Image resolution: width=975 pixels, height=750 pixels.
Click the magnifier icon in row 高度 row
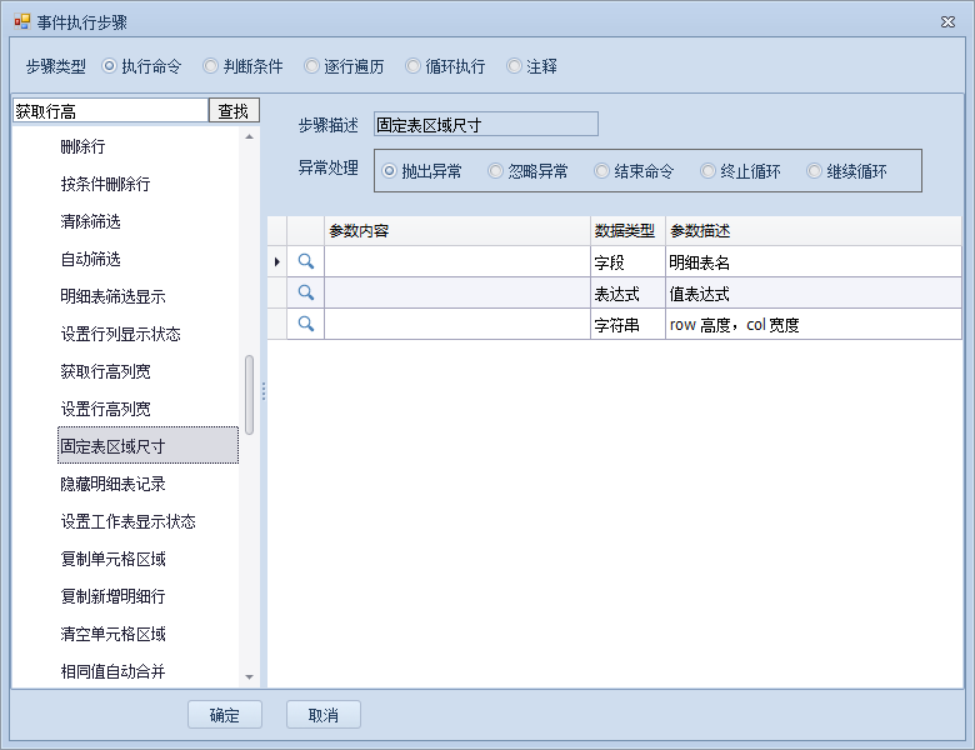coord(306,324)
